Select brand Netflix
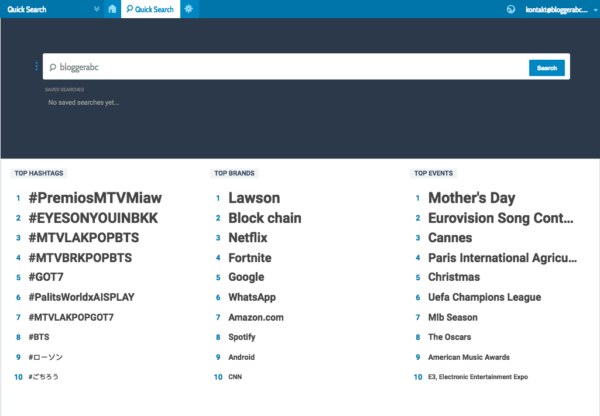This screenshot has height=416, width=600. click(x=248, y=238)
